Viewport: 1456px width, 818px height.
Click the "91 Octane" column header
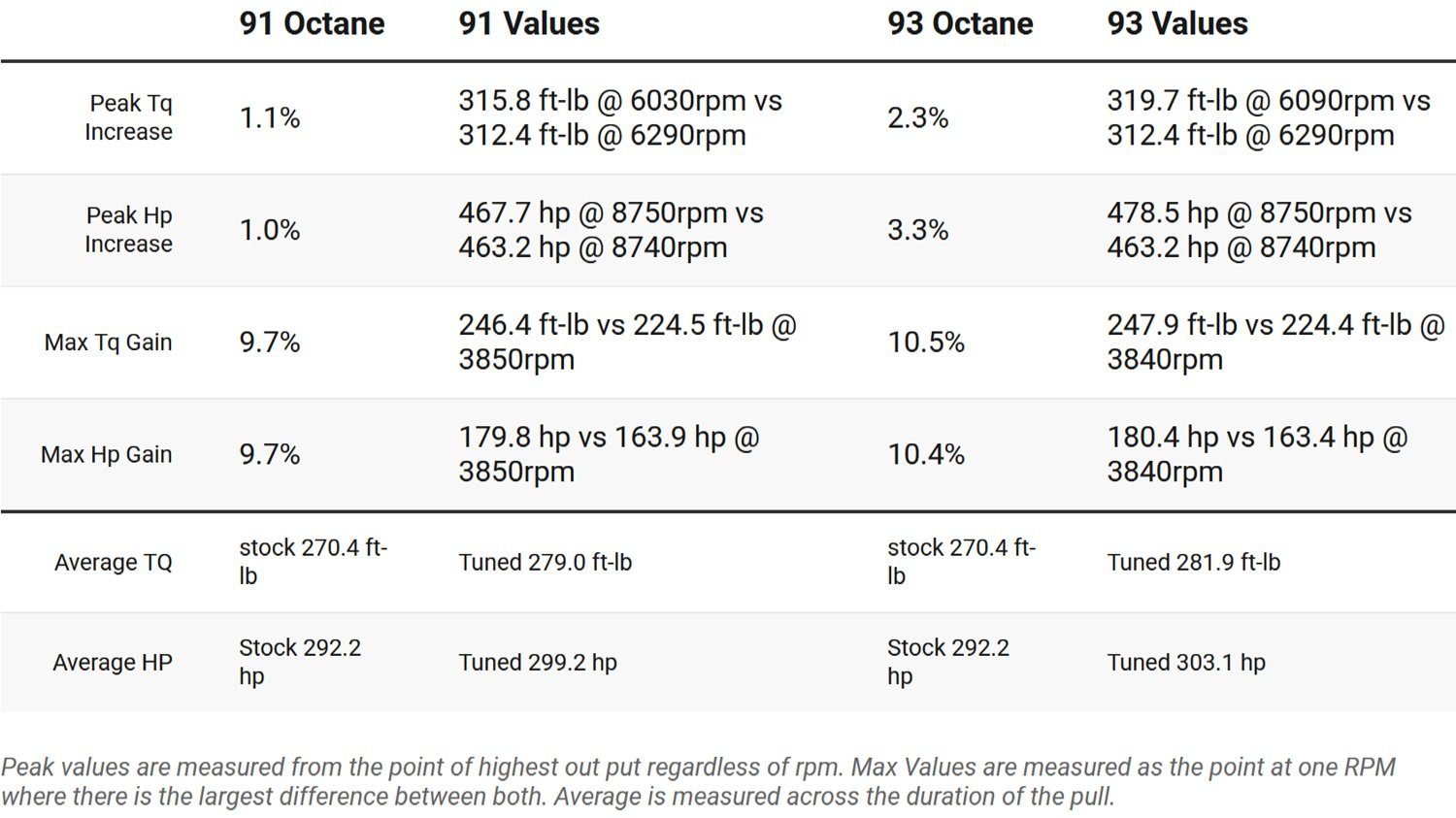[x=312, y=24]
